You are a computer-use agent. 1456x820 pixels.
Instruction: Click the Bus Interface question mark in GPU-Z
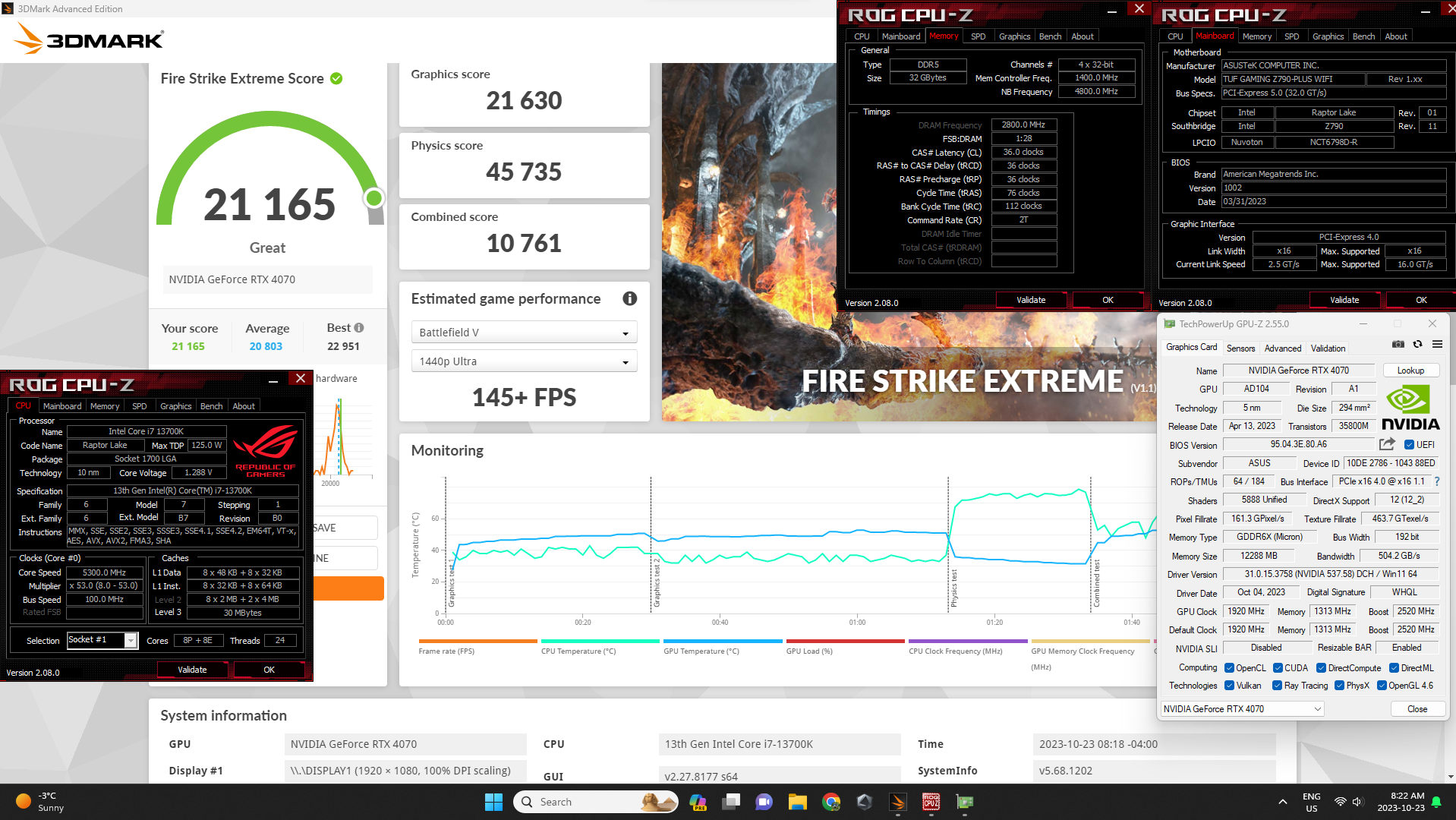click(x=1437, y=481)
